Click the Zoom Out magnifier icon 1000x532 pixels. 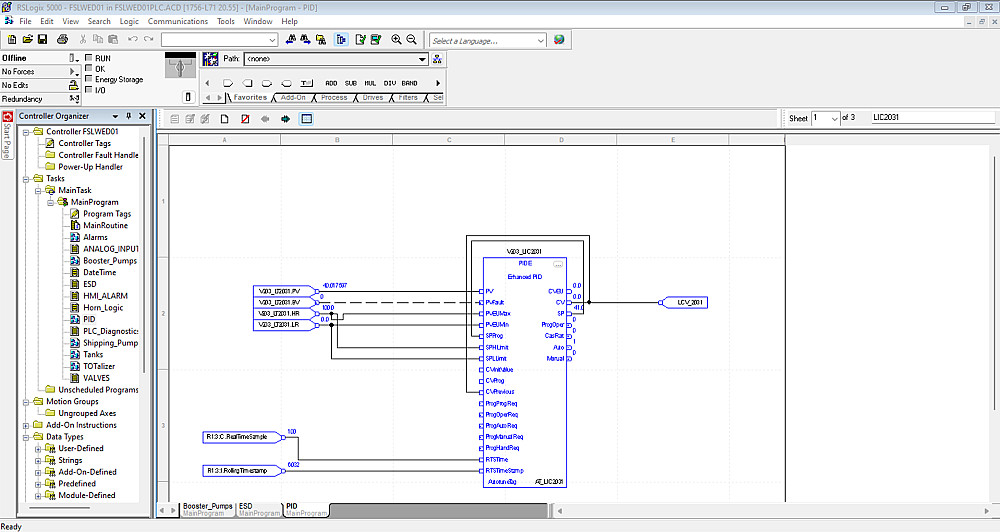[x=411, y=40]
